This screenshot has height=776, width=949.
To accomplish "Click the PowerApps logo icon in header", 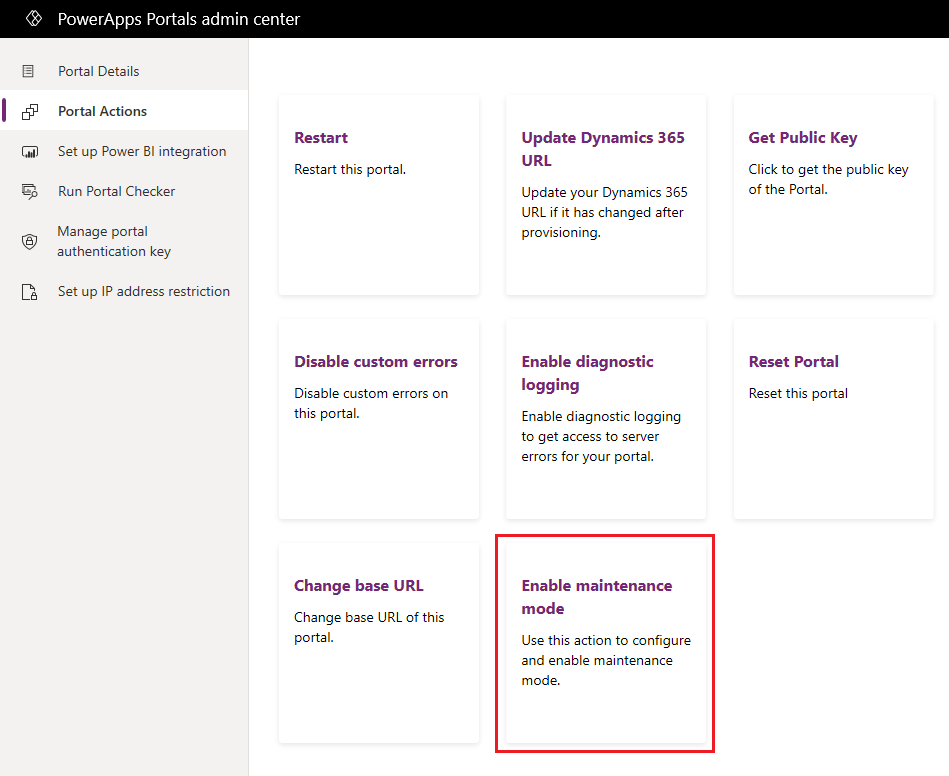I will pos(34,19).
